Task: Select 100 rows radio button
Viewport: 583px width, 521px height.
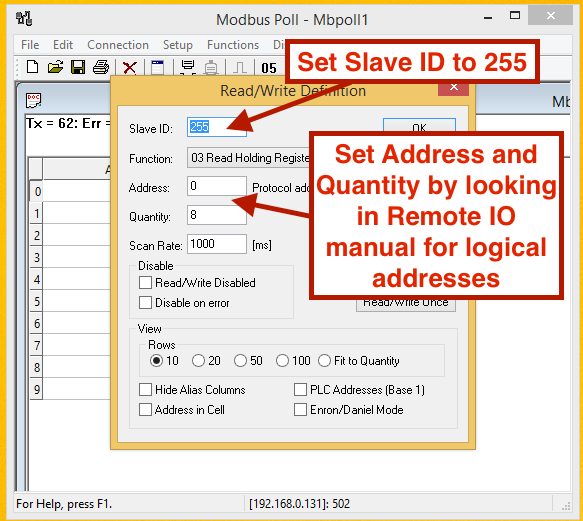Action: coord(282,361)
